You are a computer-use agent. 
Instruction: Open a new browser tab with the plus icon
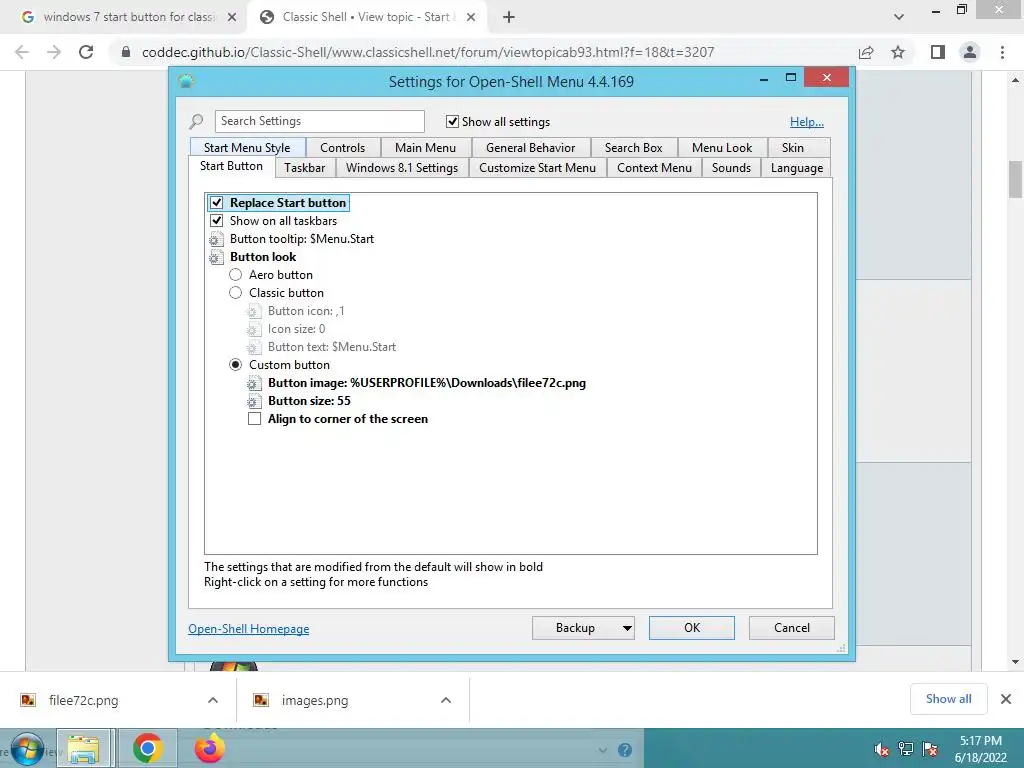[509, 18]
